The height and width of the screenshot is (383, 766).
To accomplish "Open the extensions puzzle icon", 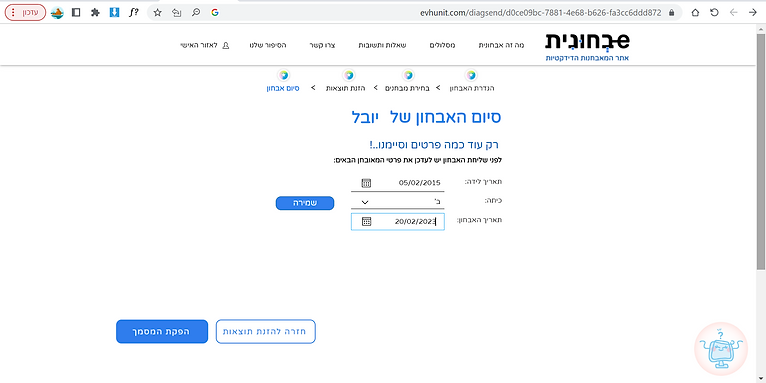I will point(95,13).
